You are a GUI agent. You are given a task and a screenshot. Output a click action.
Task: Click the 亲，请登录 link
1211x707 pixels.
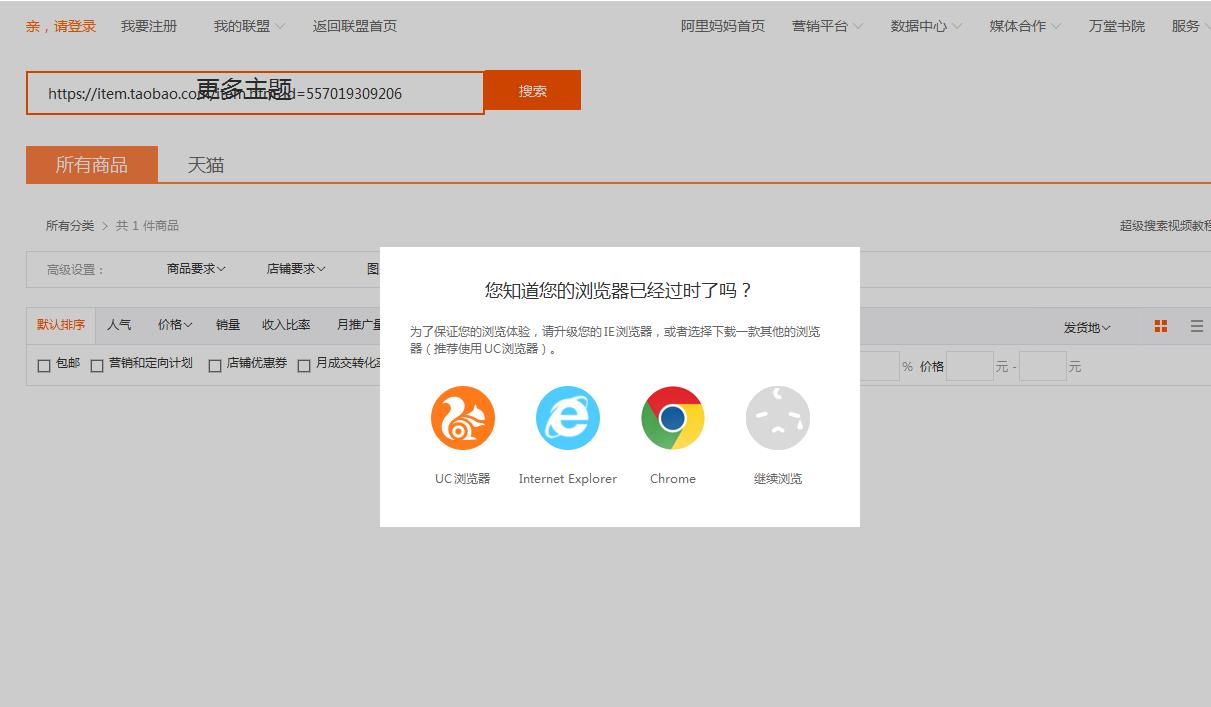point(61,26)
